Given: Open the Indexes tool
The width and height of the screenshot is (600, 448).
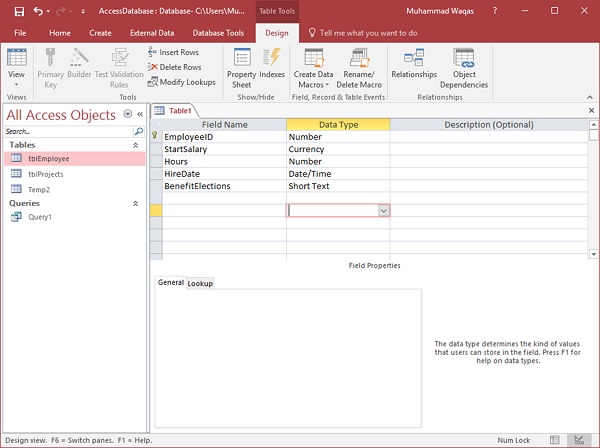Looking at the screenshot, I should pyautogui.click(x=272, y=64).
